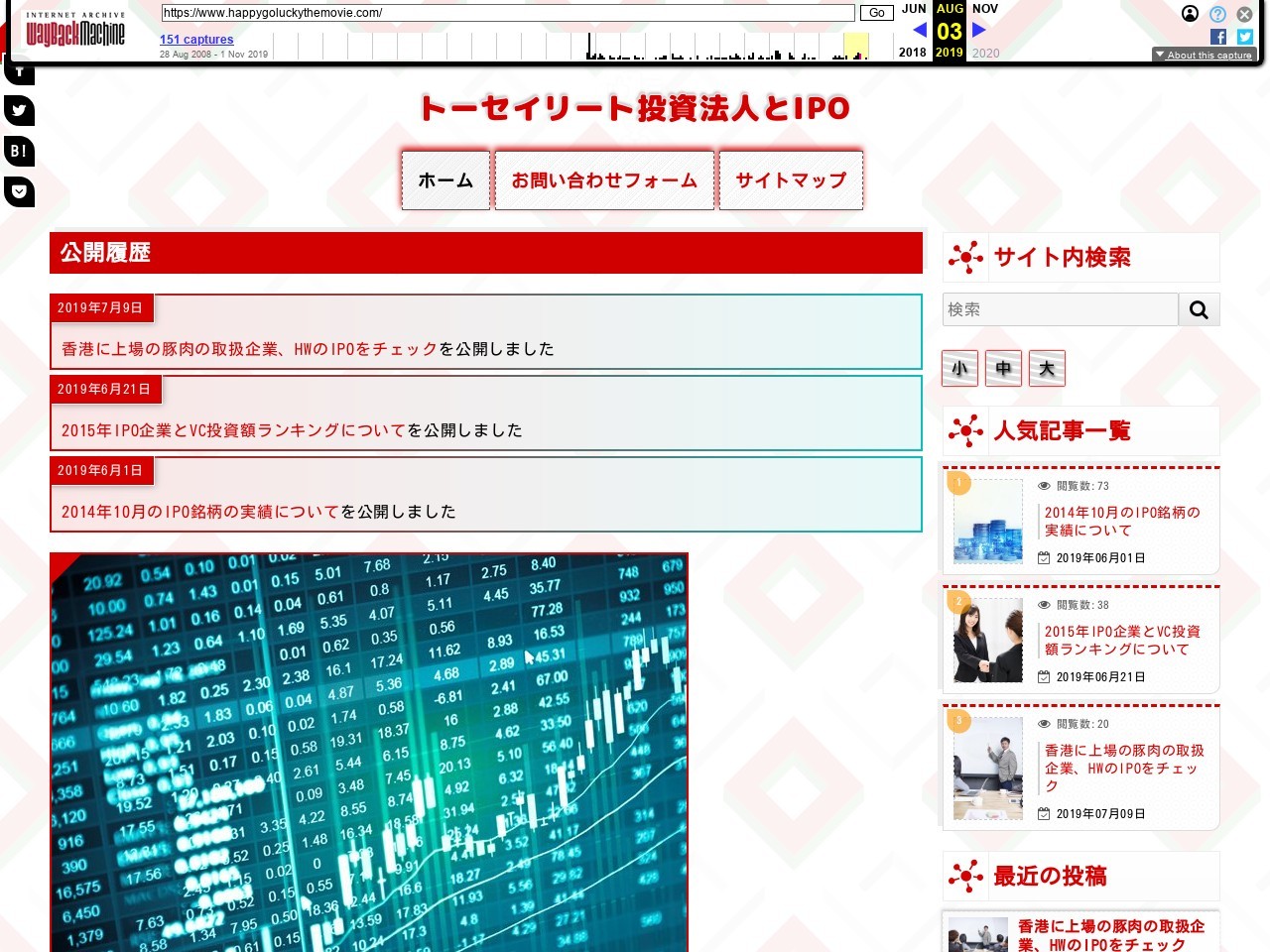Set font size to small (小)

(959, 368)
